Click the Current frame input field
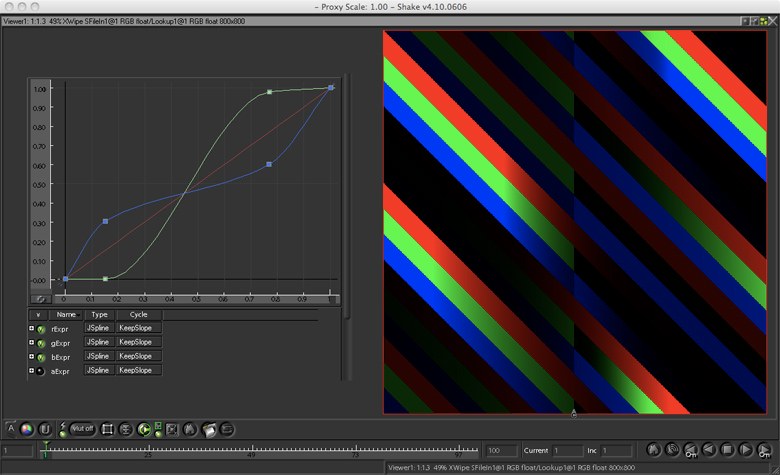 568,451
